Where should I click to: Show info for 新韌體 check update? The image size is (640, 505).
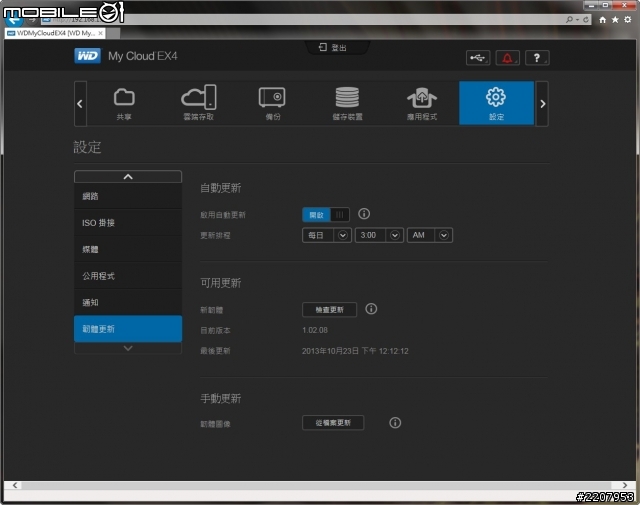(x=371, y=309)
